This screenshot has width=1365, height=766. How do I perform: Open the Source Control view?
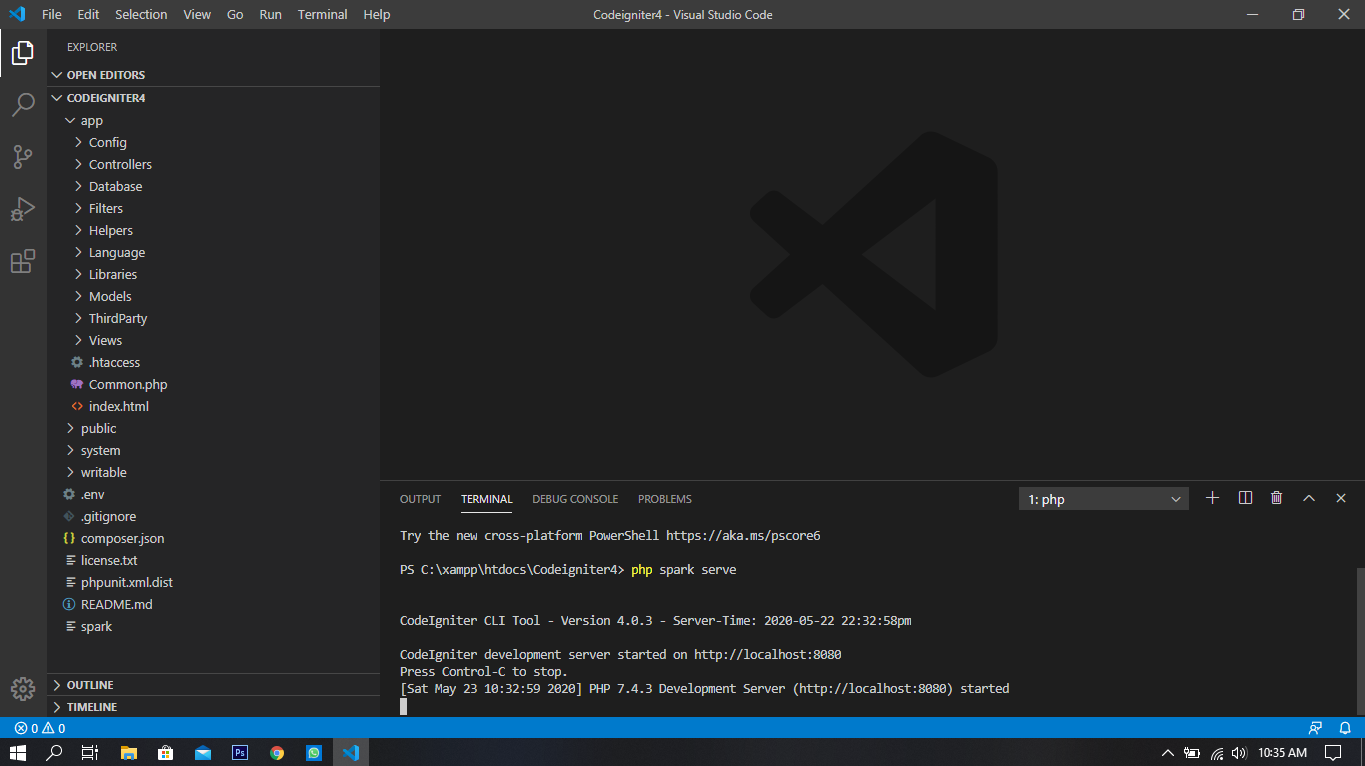pos(23,157)
